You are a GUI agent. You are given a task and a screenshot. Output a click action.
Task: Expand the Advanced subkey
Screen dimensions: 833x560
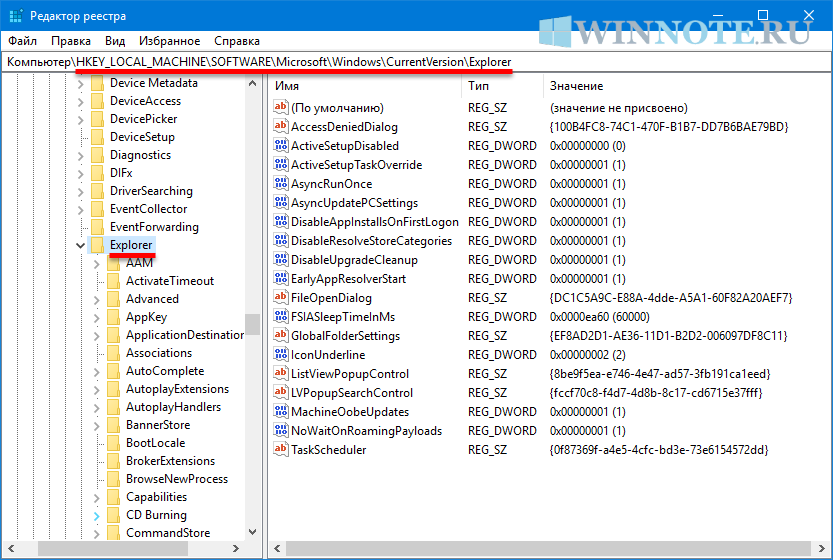point(96,300)
